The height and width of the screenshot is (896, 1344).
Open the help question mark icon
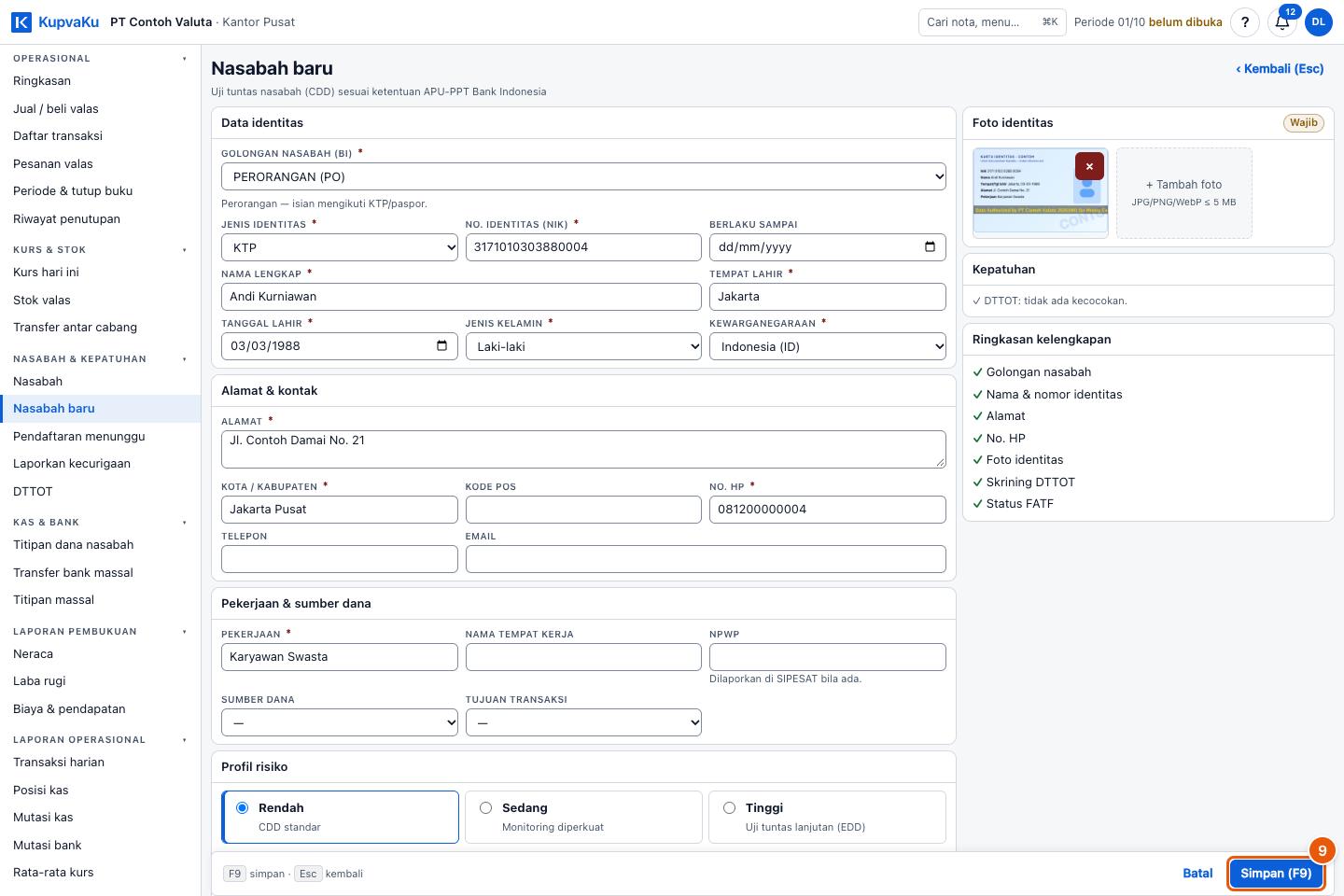tap(1245, 22)
